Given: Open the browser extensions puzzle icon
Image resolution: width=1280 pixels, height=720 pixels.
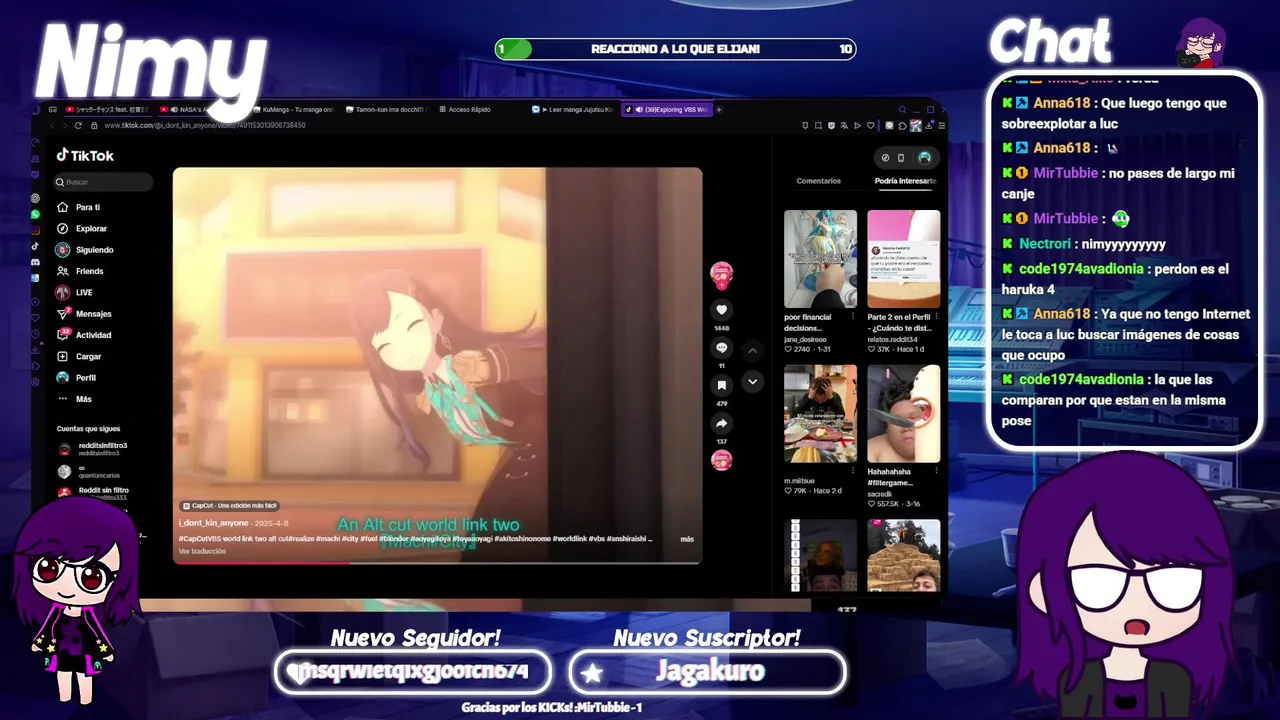Looking at the screenshot, I should [x=903, y=126].
